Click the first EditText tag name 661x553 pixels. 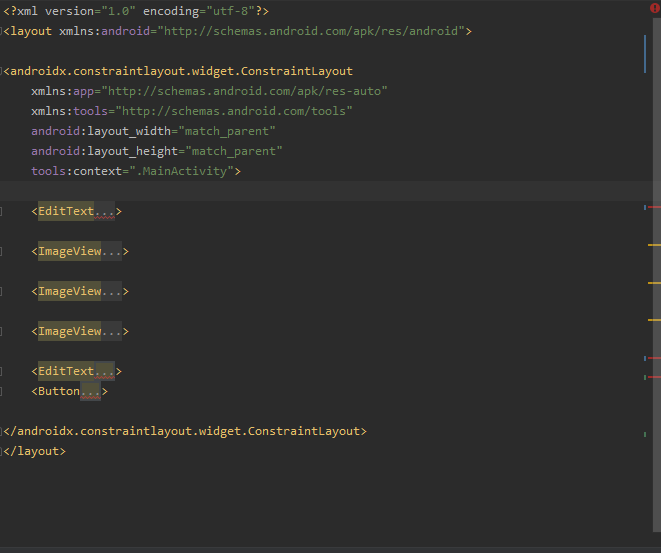coord(66,211)
